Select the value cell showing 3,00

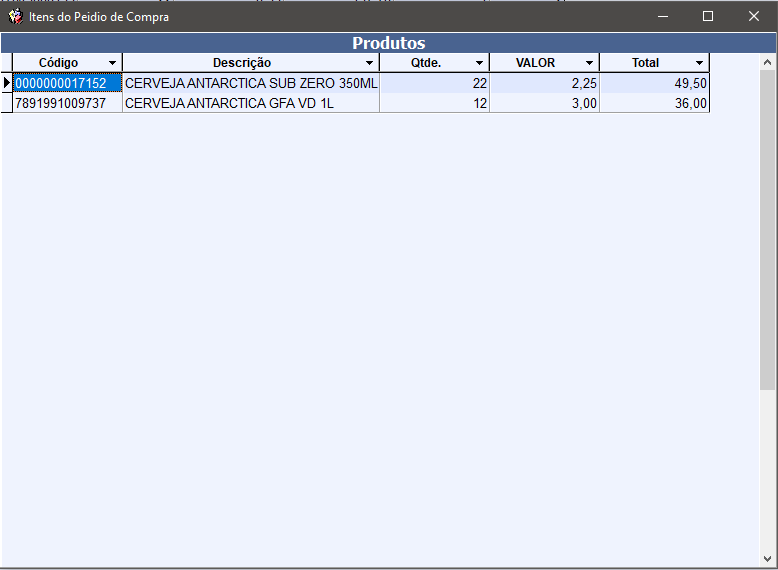point(545,103)
